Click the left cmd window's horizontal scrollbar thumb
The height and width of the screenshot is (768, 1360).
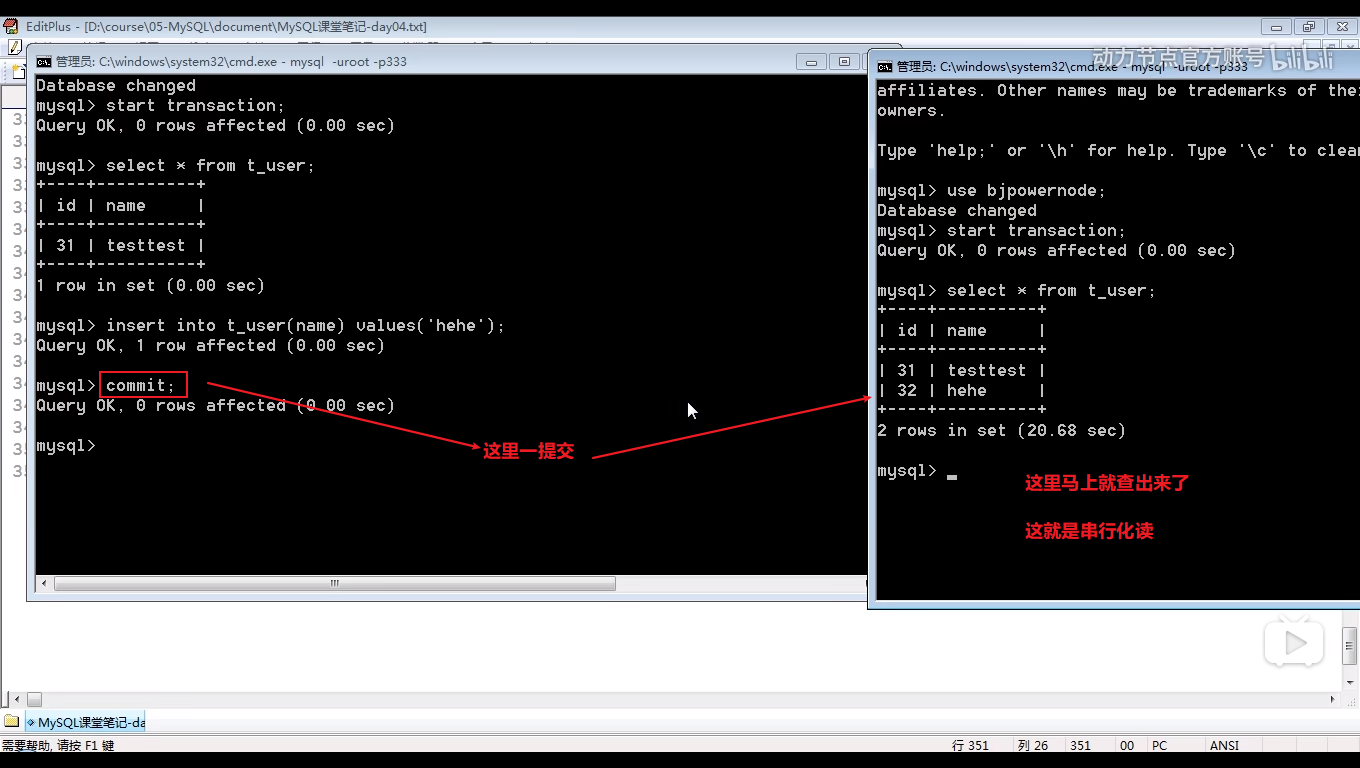[335, 584]
